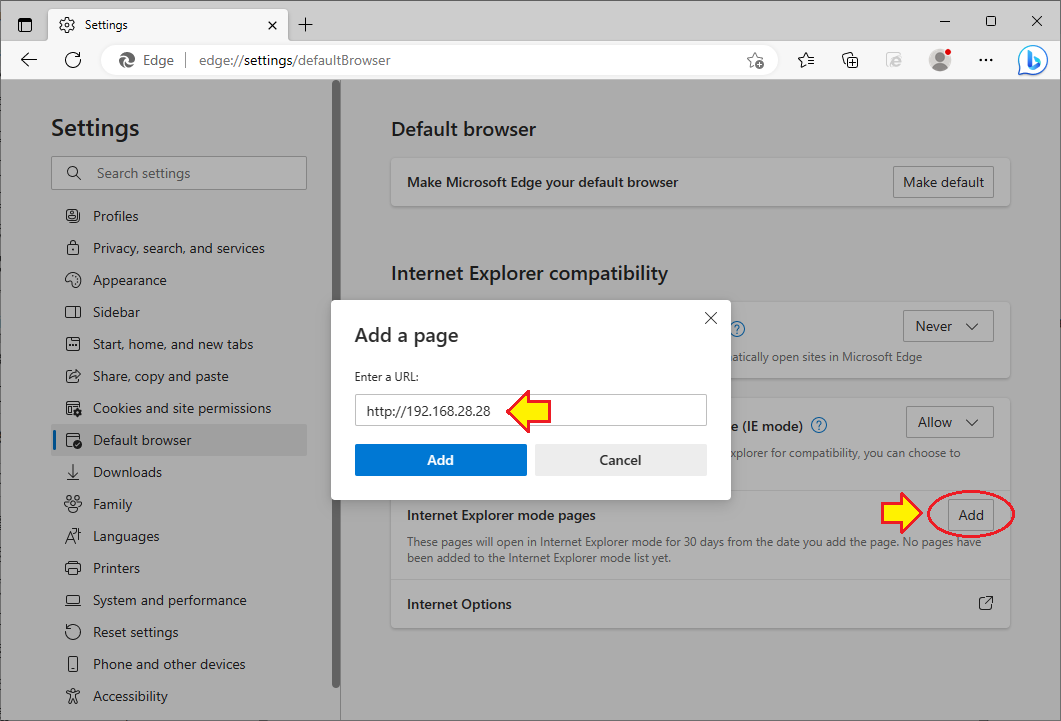
Task: Click the Make default button
Action: (x=943, y=183)
